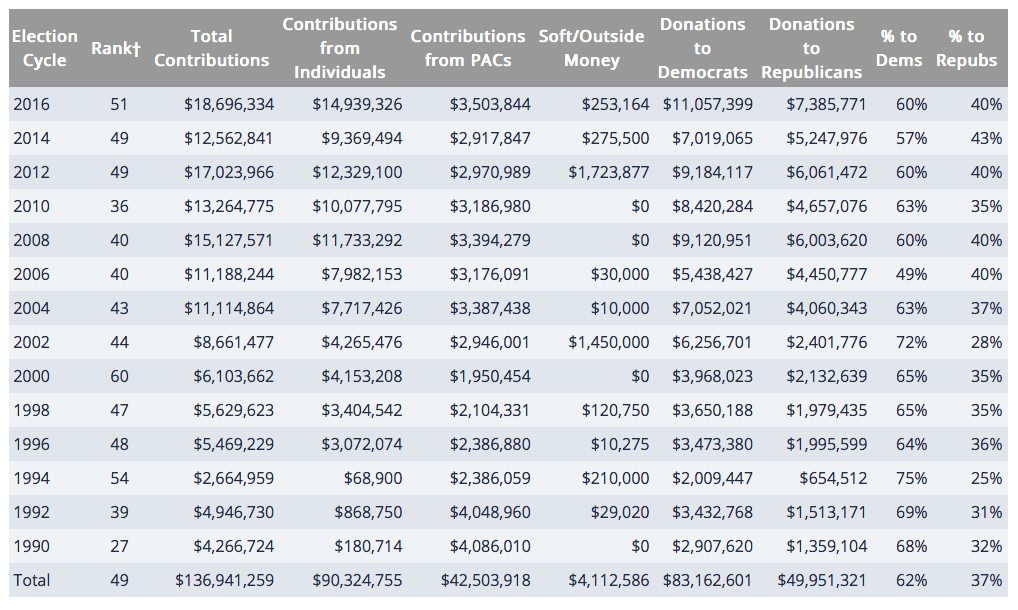The height and width of the screenshot is (610, 1018).
Task: Click the Total Contributions column header
Action: (x=211, y=48)
